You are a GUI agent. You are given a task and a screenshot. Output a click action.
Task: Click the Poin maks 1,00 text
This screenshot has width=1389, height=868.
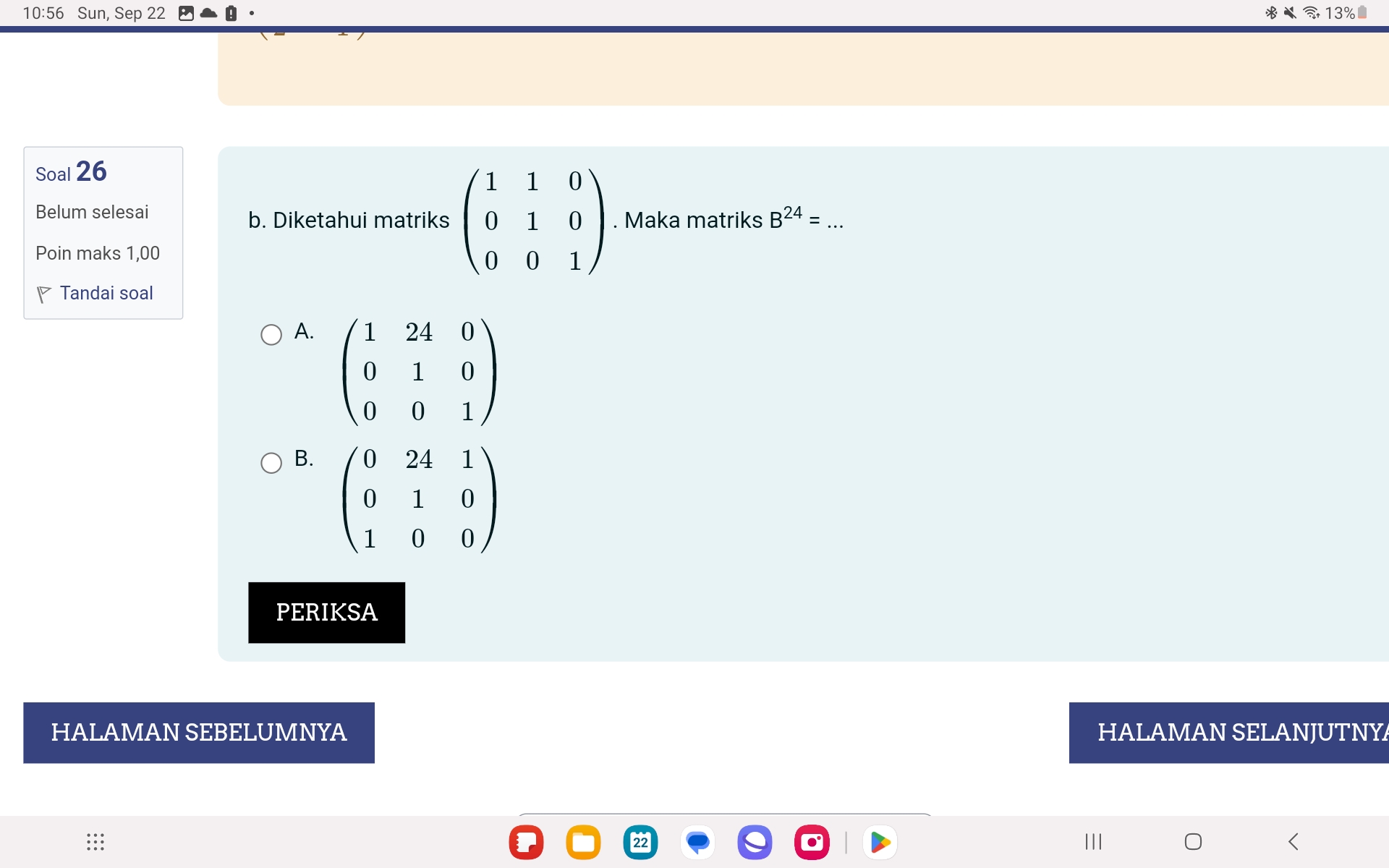pyautogui.click(x=98, y=253)
